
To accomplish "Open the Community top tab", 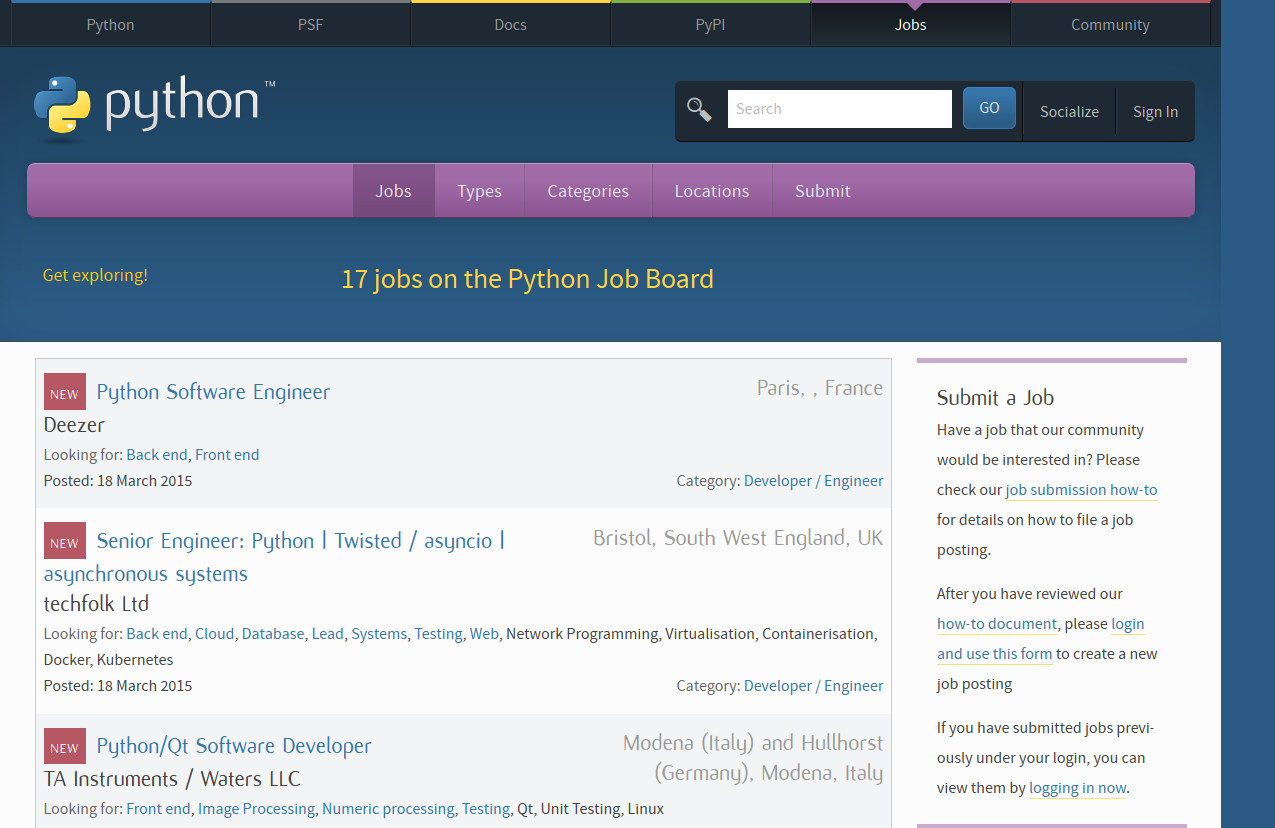I will 1110,25.
